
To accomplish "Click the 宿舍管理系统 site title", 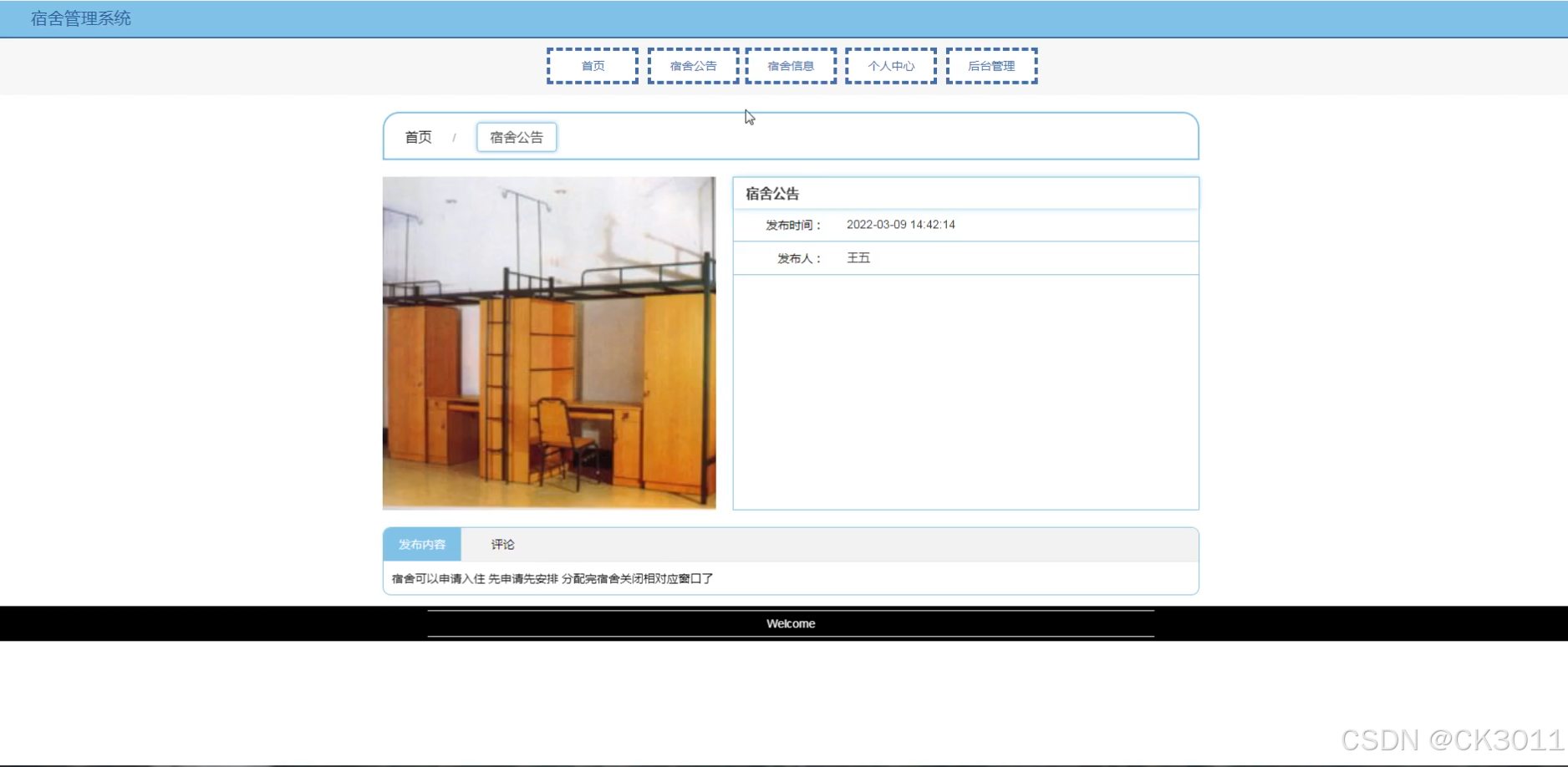I will 79,18.
